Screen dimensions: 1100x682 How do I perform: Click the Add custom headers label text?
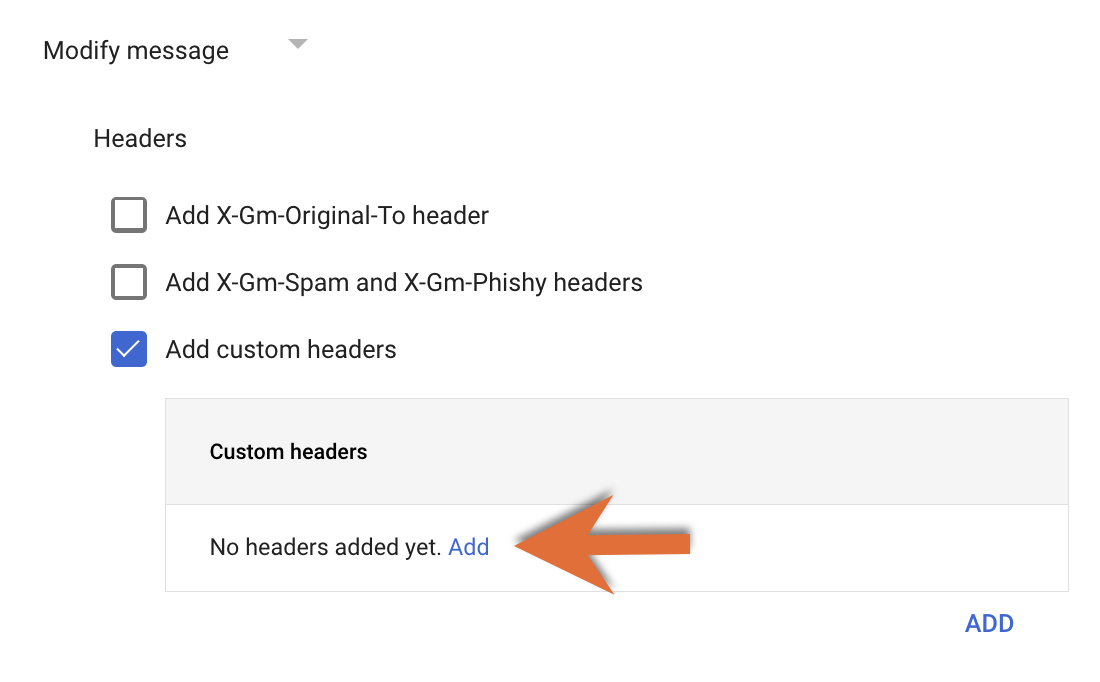(281, 350)
